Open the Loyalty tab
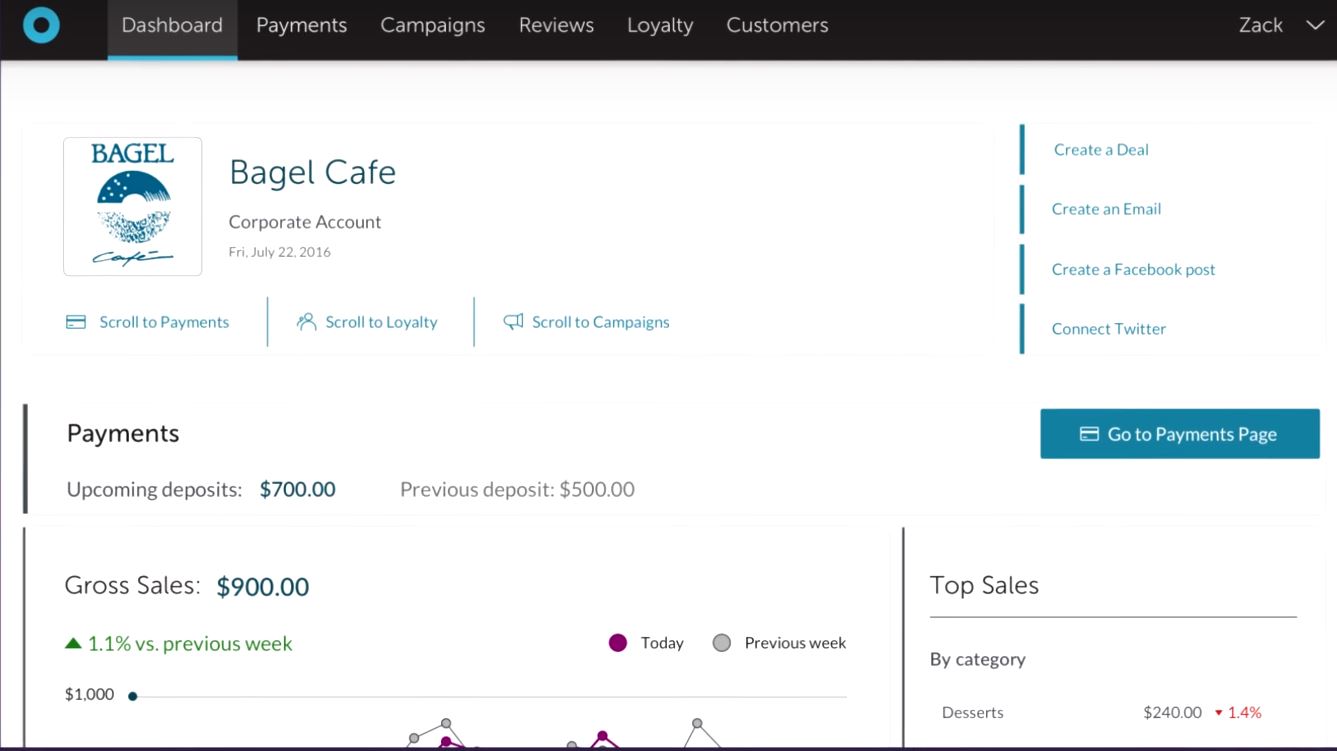The width and height of the screenshot is (1337, 751). [x=659, y=26]
